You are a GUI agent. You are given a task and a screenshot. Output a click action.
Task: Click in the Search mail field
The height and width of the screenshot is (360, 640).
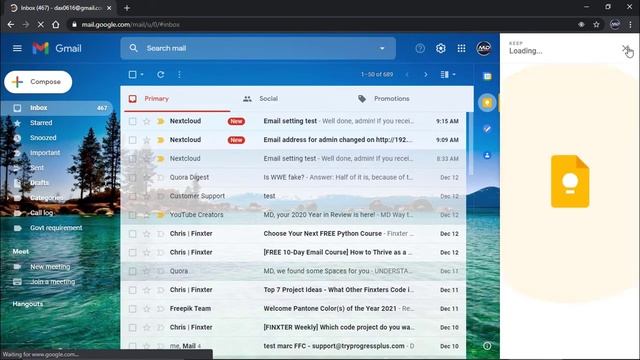coord(258,48)
